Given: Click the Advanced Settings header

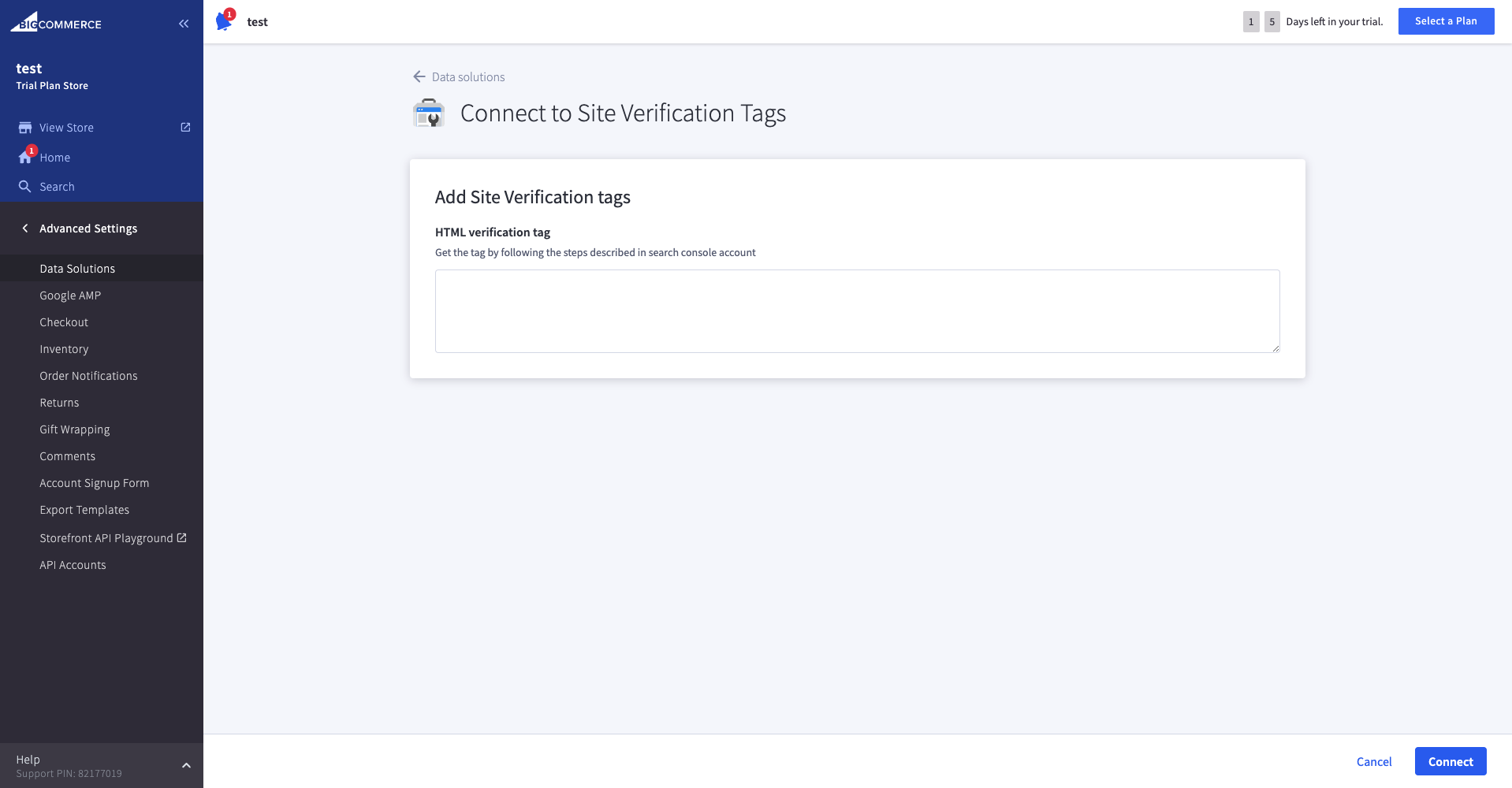Looking at the screenshot, I should click(x=88, y=229).
